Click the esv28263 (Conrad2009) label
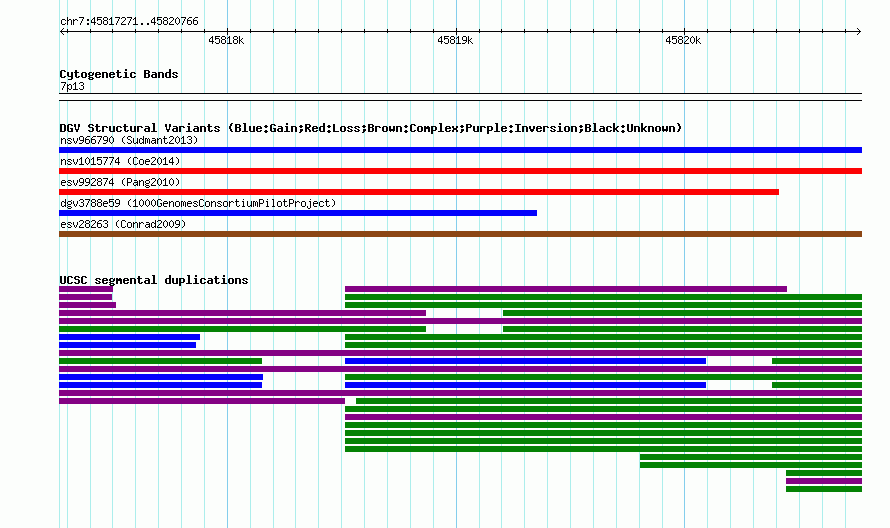 pos(123,224)
